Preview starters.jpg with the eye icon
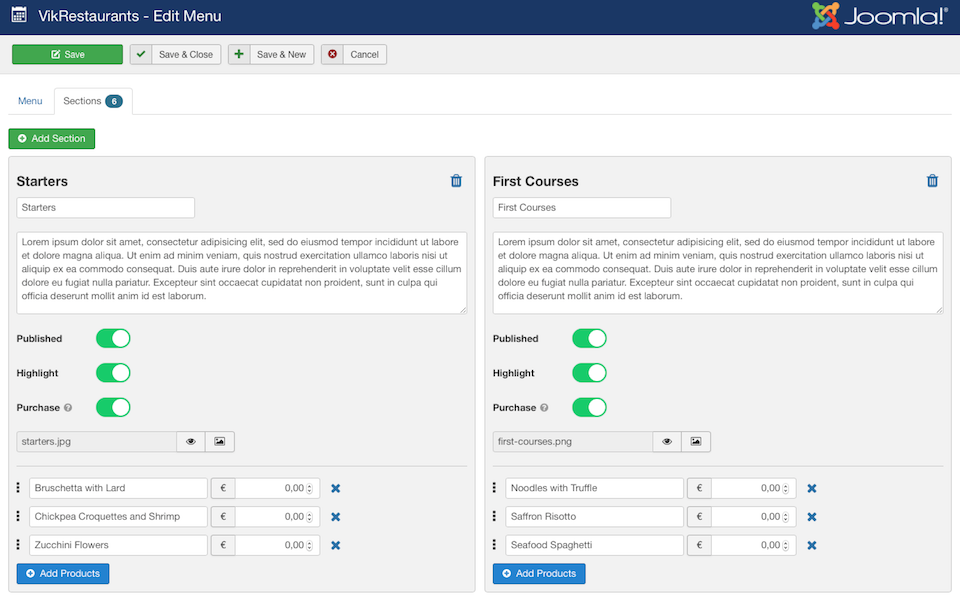 (x=191, y=441)
